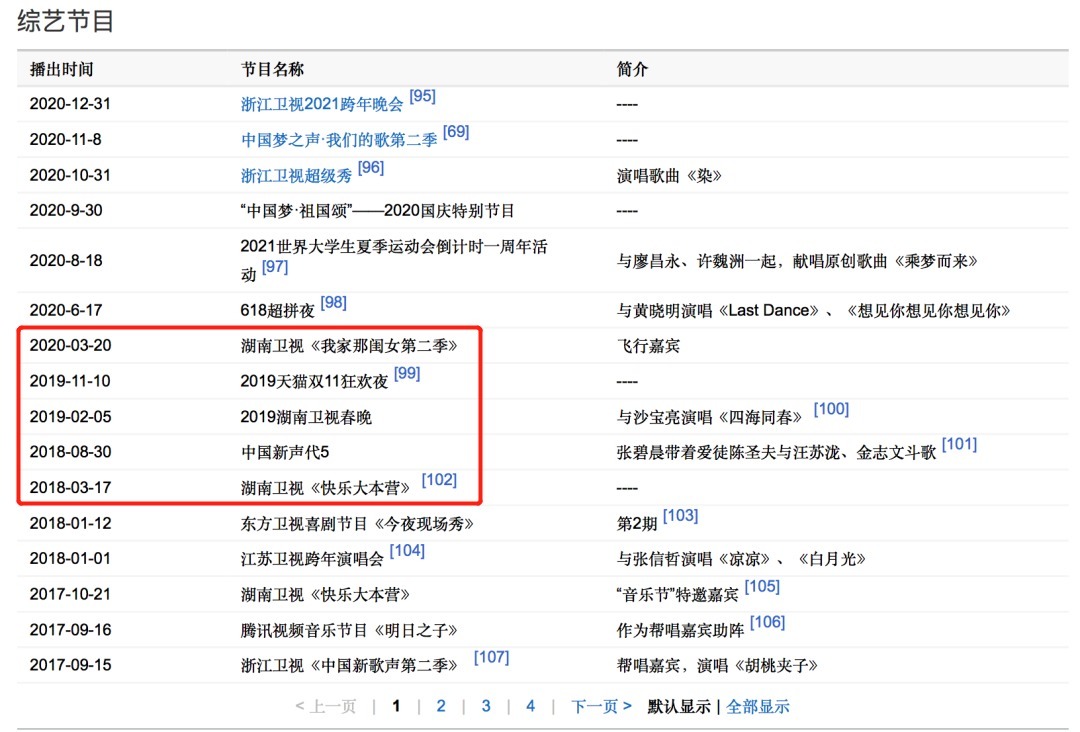Open citation [69] reference

point(456,132)
